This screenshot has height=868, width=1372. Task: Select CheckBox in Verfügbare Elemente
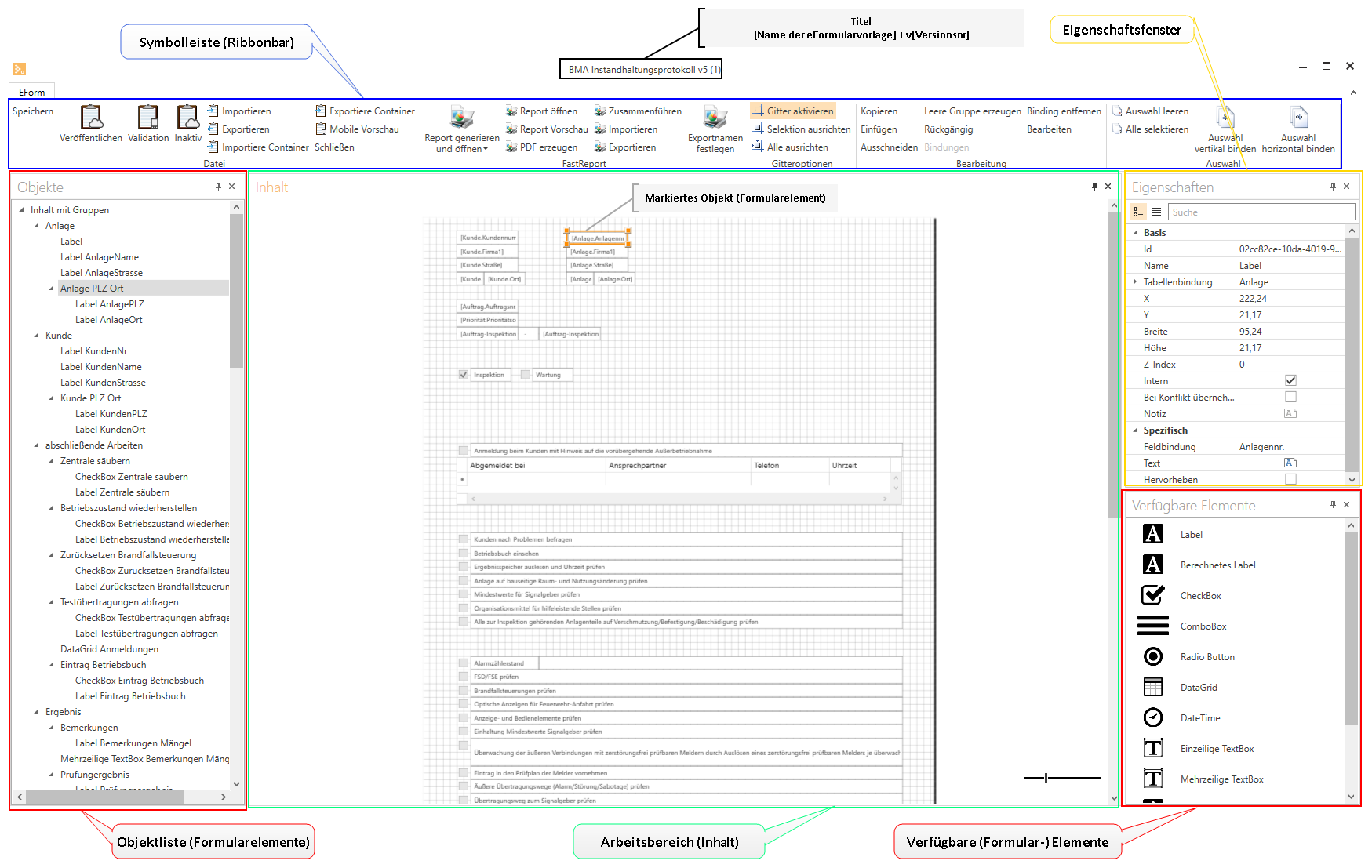pyautogui.click(x=1200, y=596)
